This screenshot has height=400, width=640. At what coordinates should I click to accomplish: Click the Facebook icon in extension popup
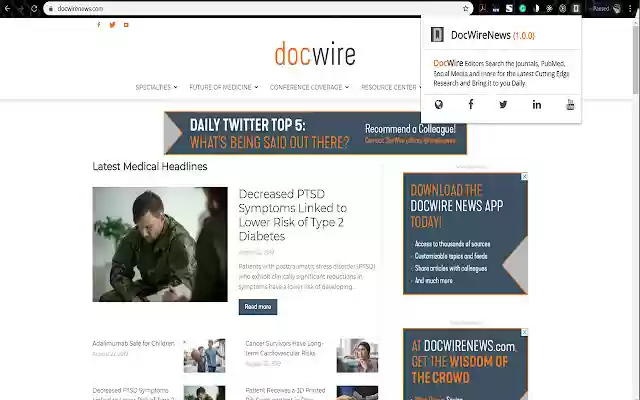pos(471,104)
